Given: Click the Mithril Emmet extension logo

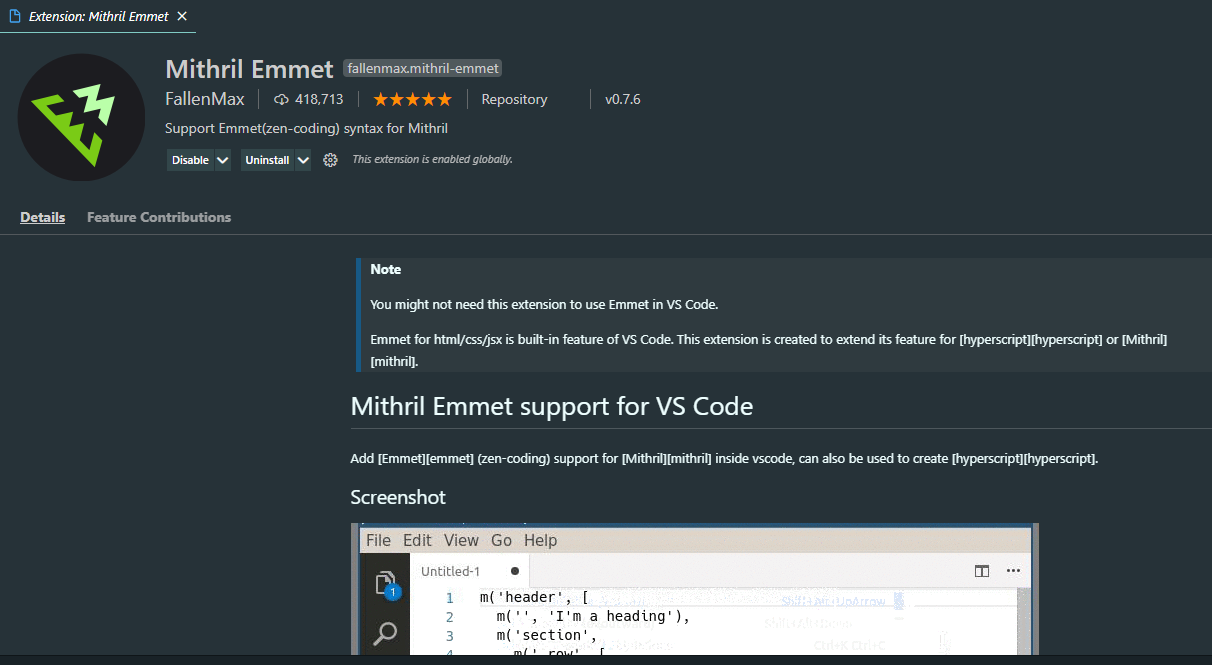Looking at the screenshot, I should tap(82, 118).
